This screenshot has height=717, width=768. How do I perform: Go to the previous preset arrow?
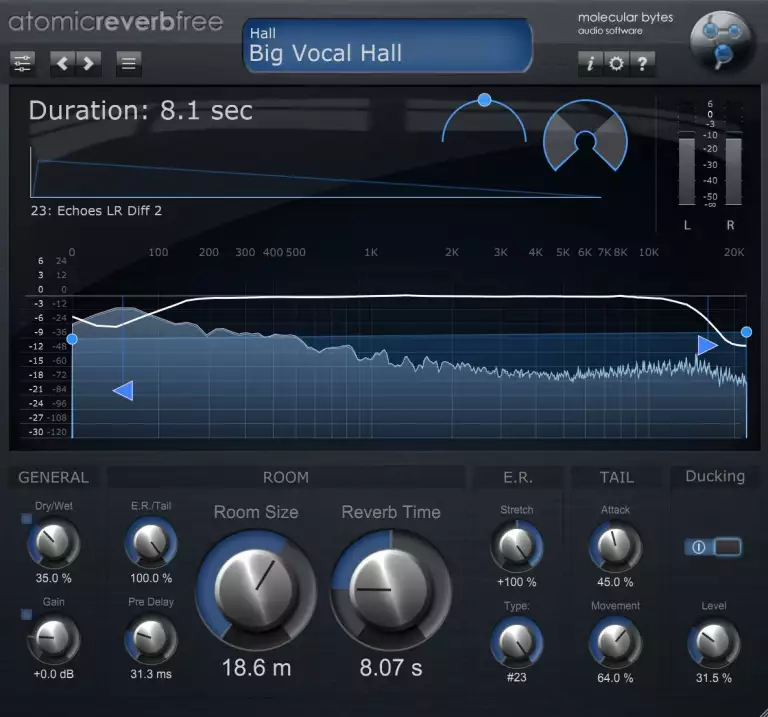tap(63, 64)
